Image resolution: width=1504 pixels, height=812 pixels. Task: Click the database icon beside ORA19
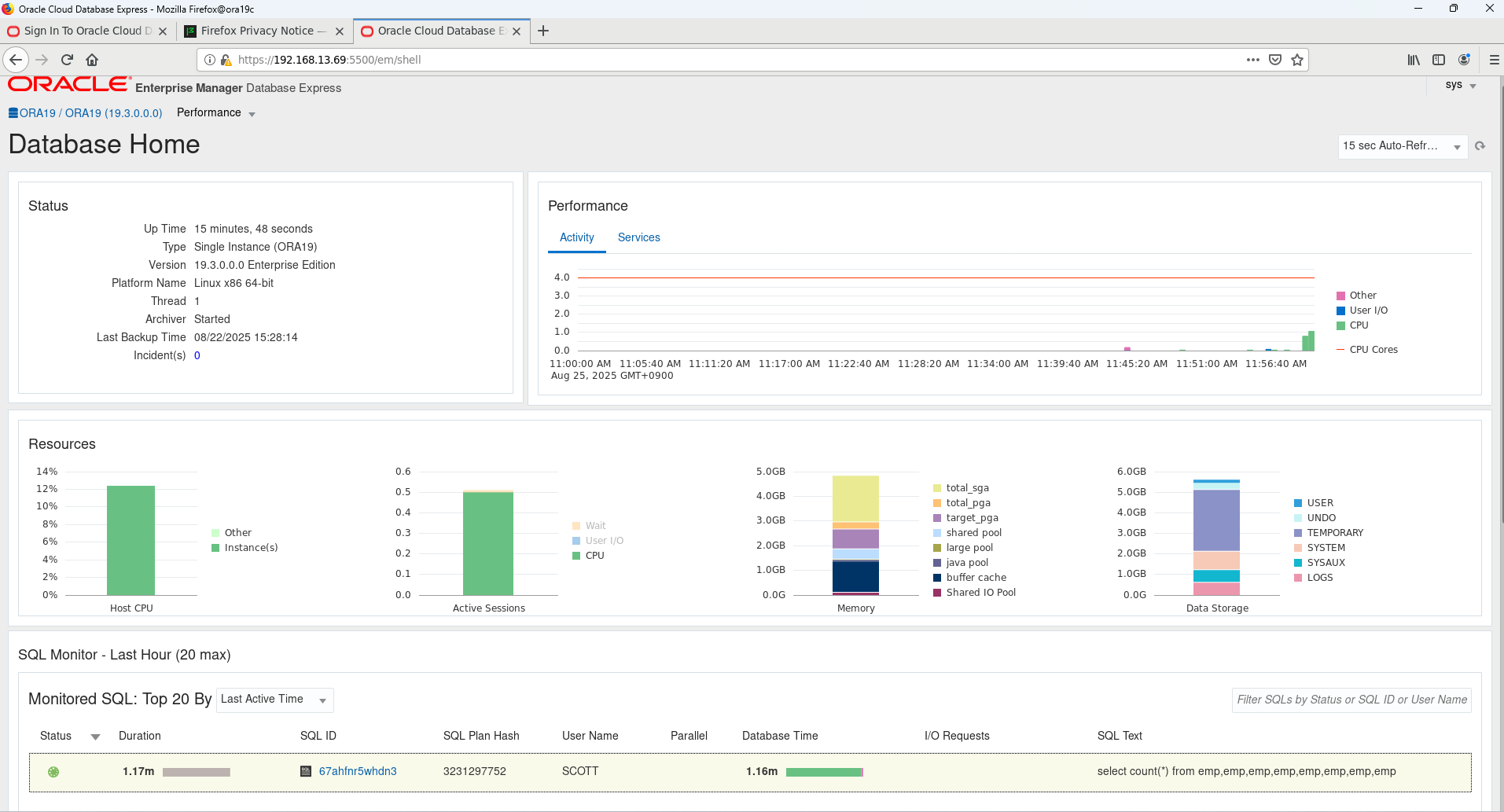[x=13, y=113]
